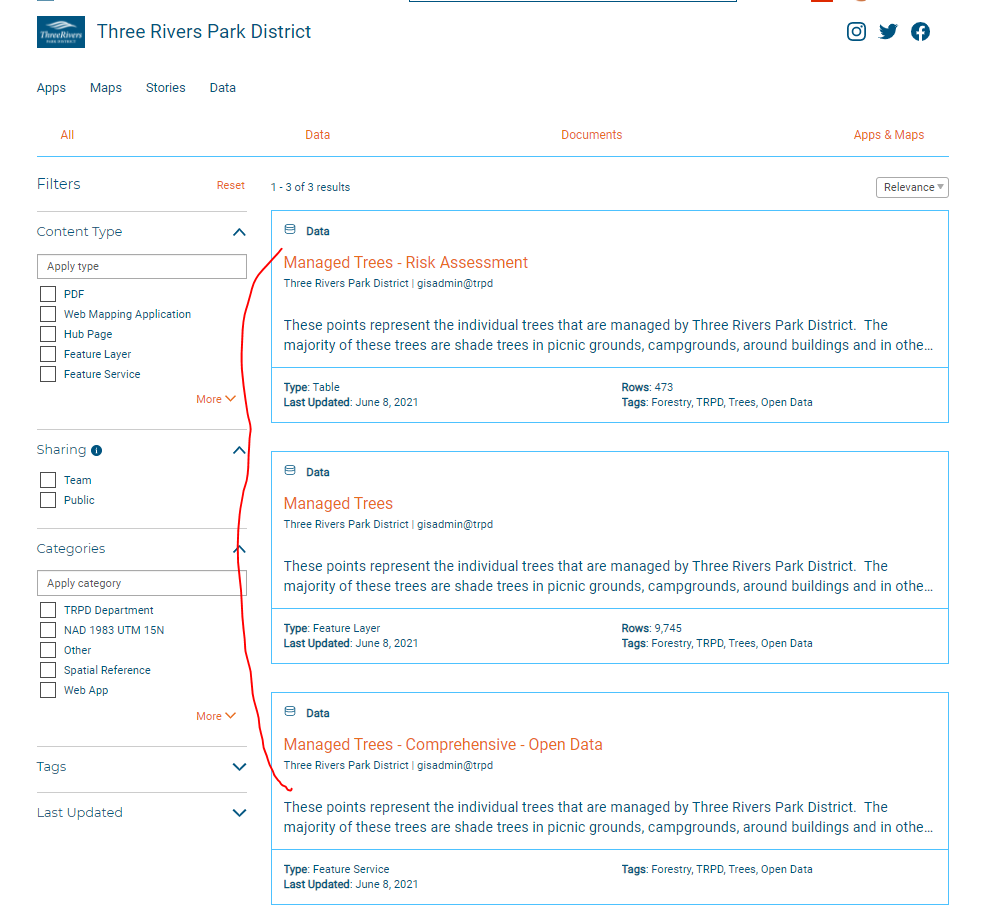Click the info icon beside Sharing
Screen dimensions: 992x911
(x=96, y=450)
